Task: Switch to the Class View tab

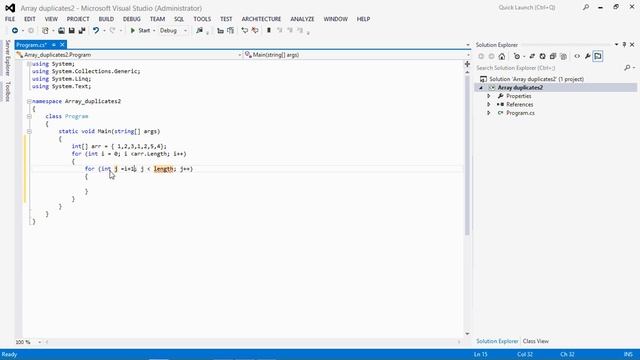Action: 536,341
